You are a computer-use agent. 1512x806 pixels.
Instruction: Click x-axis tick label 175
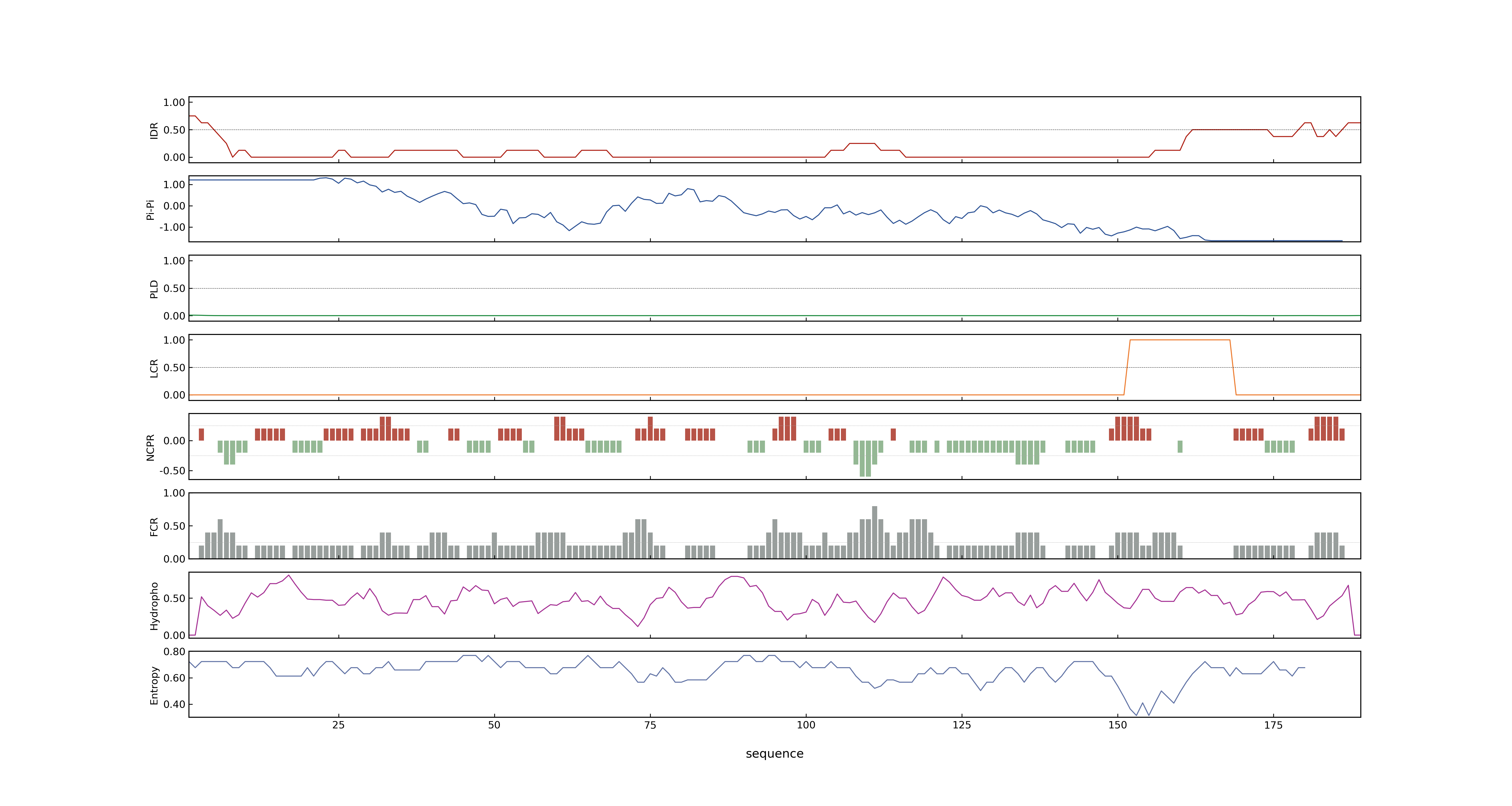click(1273, 725)
